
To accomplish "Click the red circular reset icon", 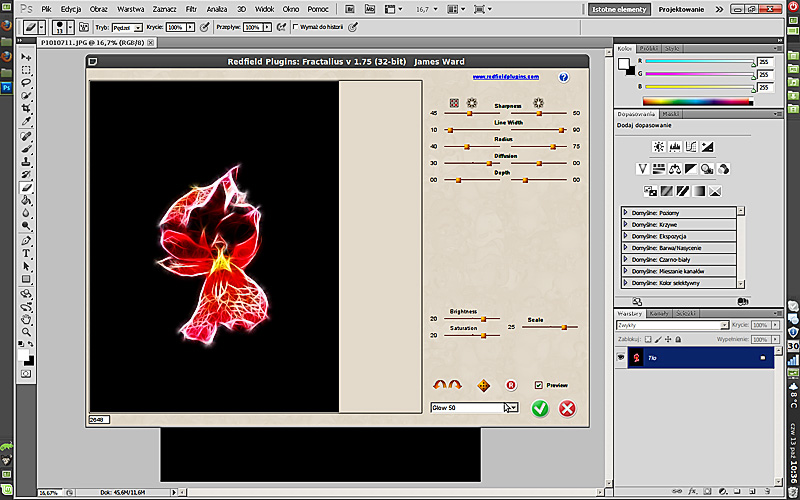I will (x=510, y=385).
